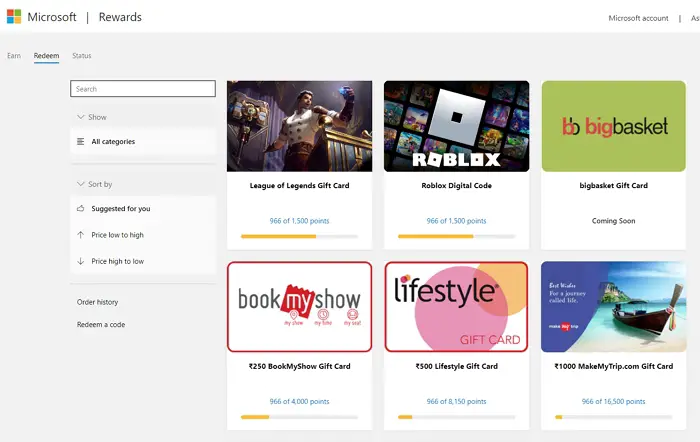The height and width of the screenshot is (442, 700).
Task: Click the Search input field
Action: 143,88
